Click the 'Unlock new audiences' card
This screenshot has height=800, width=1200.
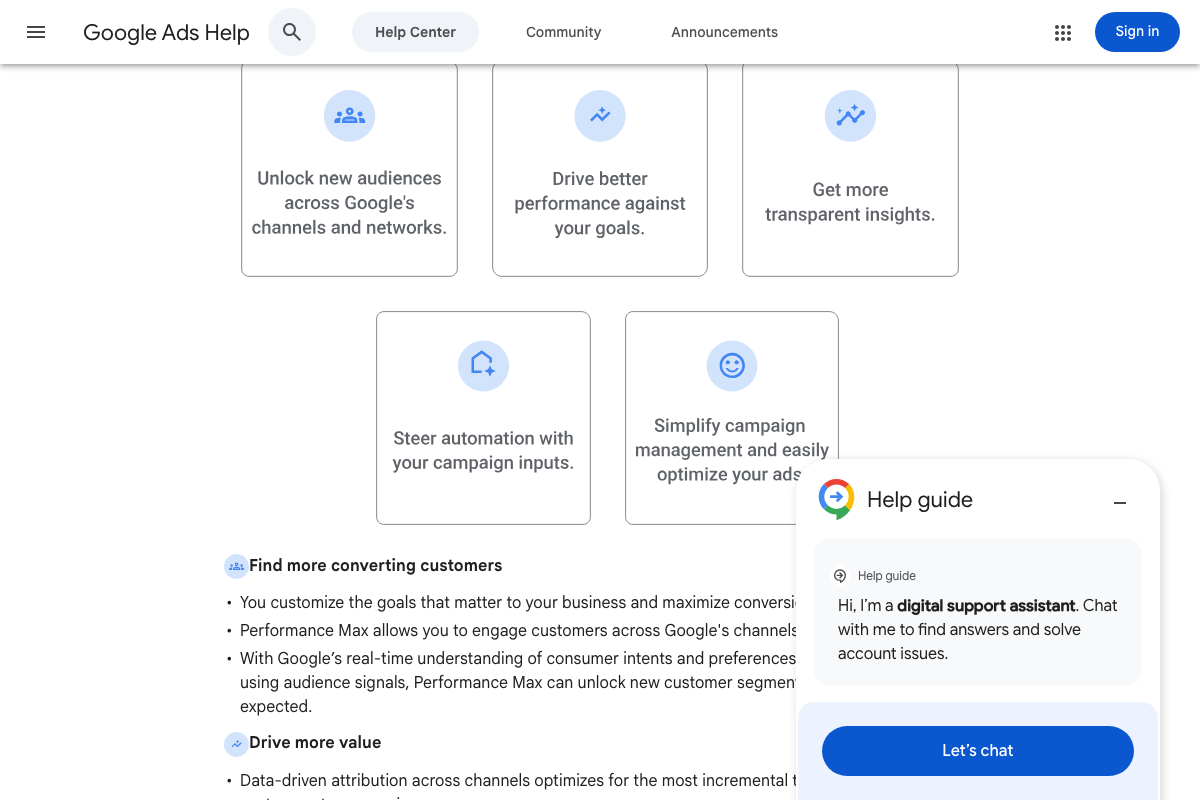point(349,170)
